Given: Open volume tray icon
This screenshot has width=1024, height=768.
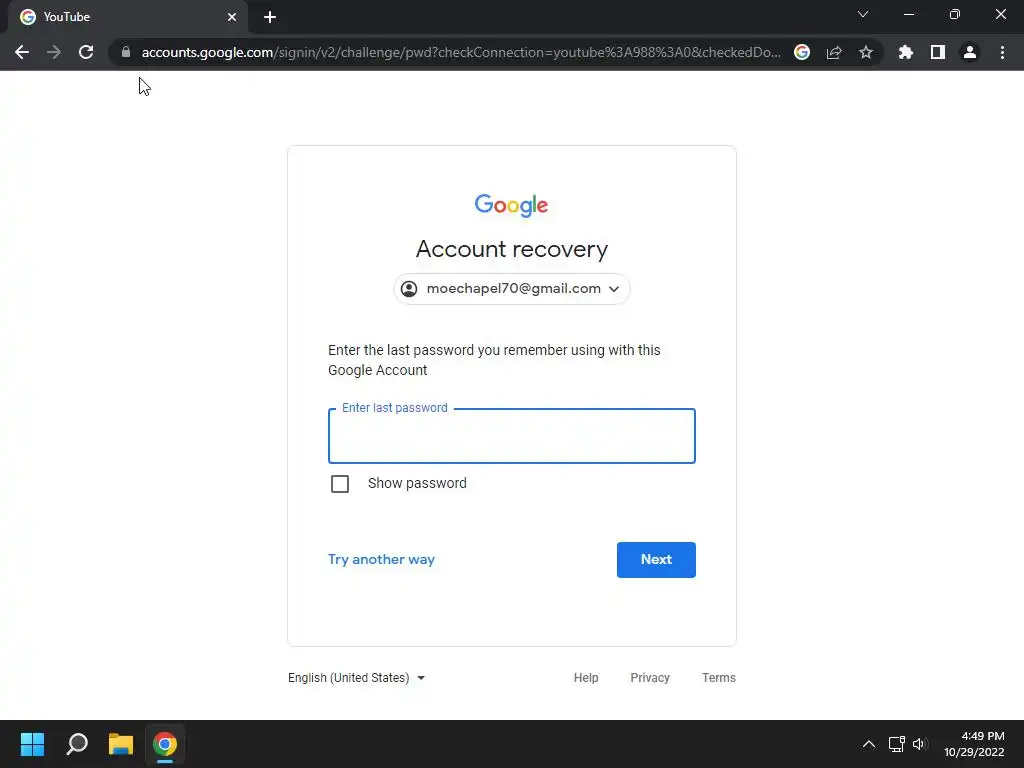Looking at the screenshot, I should click(x=920, y=744).
